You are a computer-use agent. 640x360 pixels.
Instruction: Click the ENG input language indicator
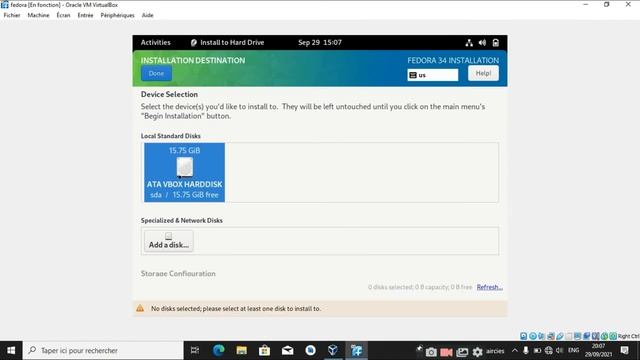573,351
